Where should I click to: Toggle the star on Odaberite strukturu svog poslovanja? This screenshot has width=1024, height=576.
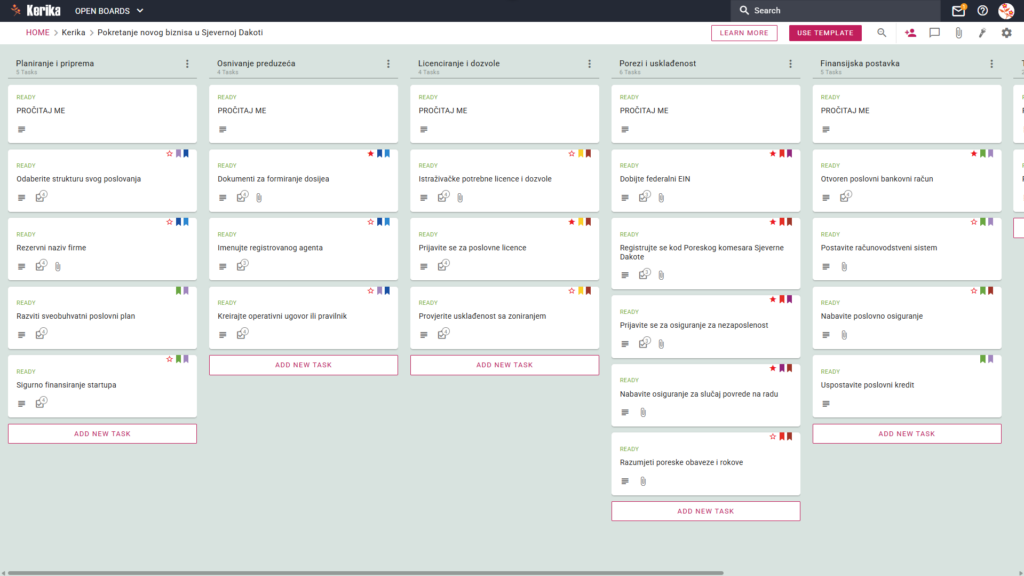click(x=169, y=153)
